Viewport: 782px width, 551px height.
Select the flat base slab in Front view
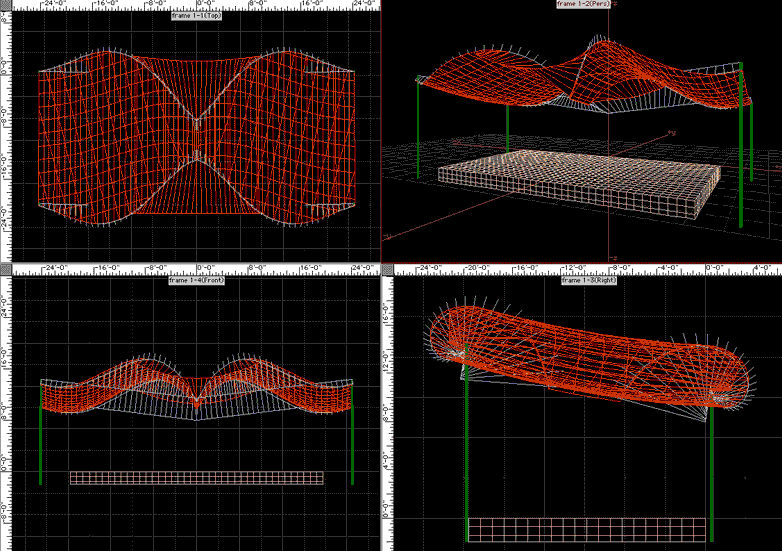(x=196, y=478)
